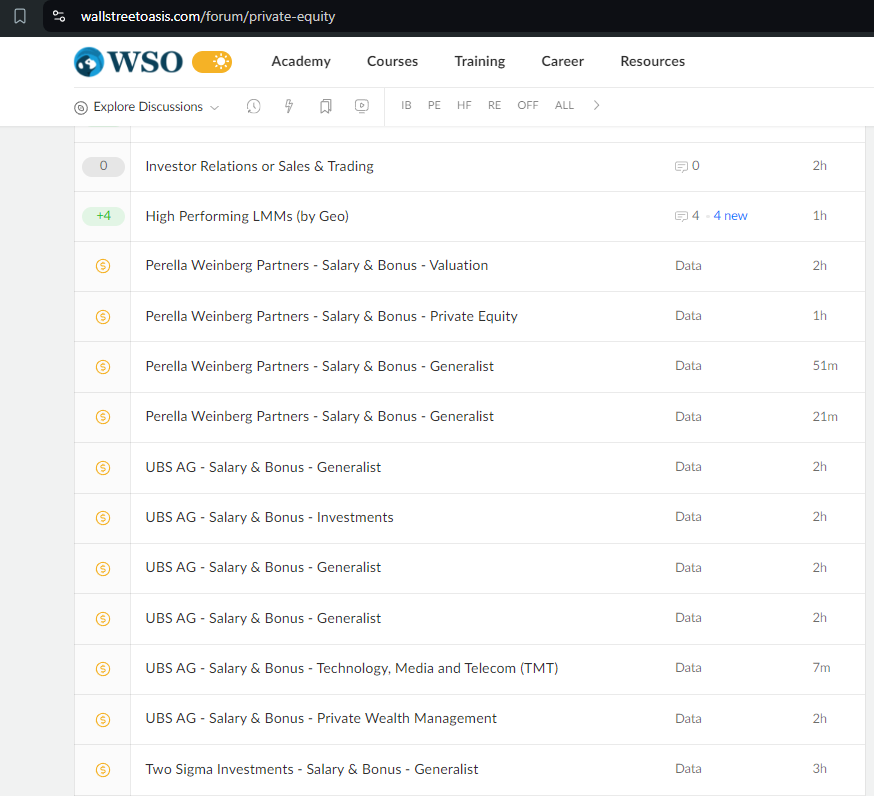The image size is (874, 796).
Task: Click the lightning bolt trending icon
Action: [289, 106]
